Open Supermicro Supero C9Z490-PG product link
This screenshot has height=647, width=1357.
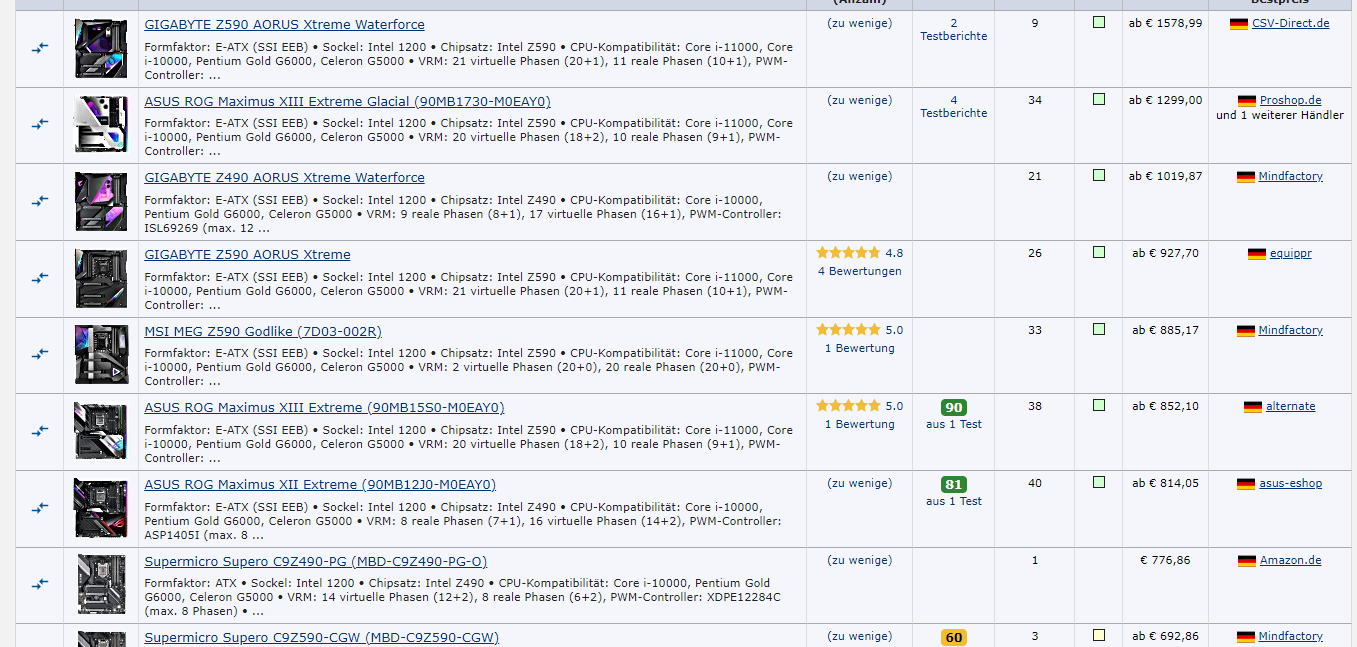[316, 561]
